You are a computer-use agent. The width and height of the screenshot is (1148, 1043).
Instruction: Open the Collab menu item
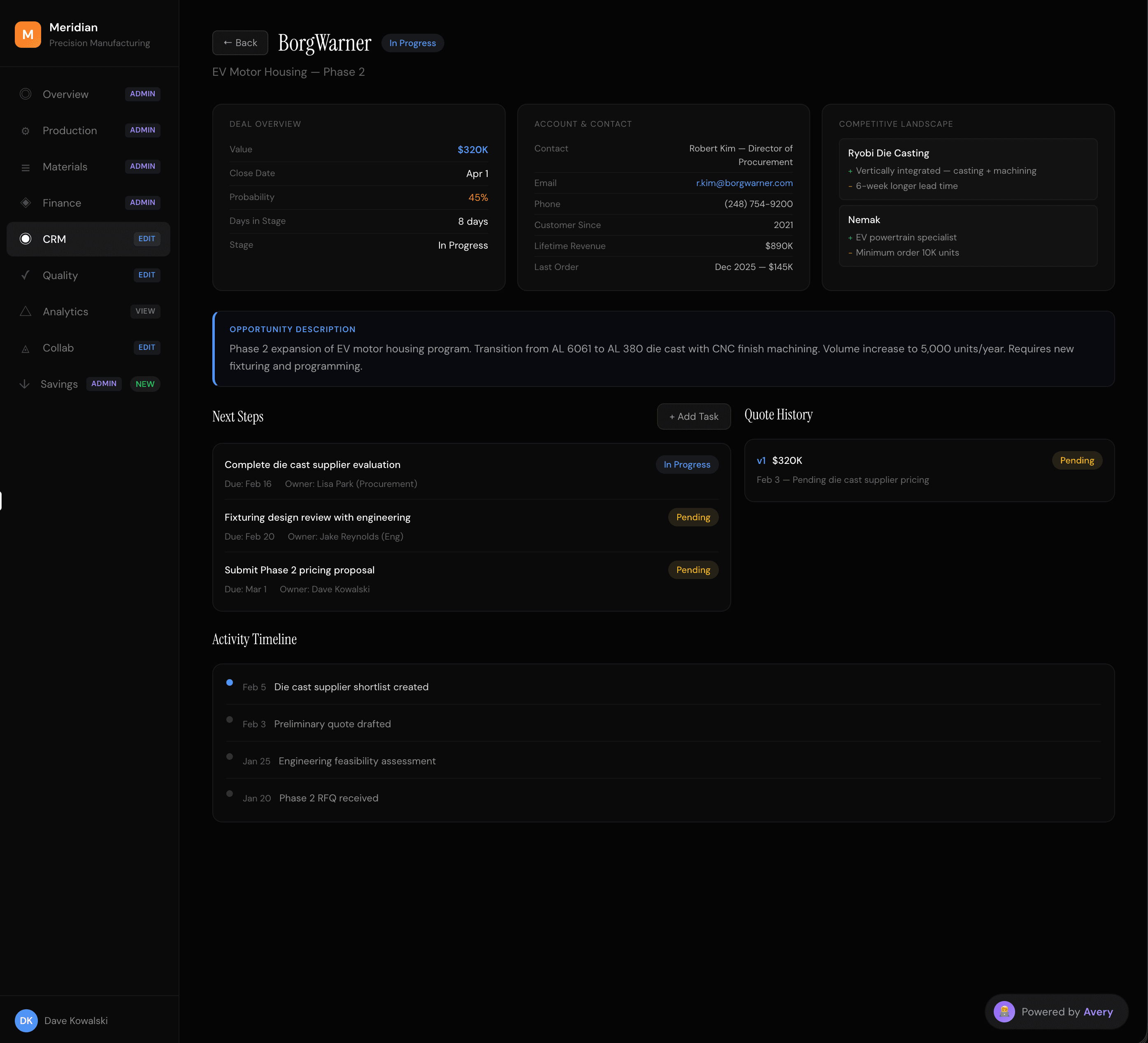58,348
